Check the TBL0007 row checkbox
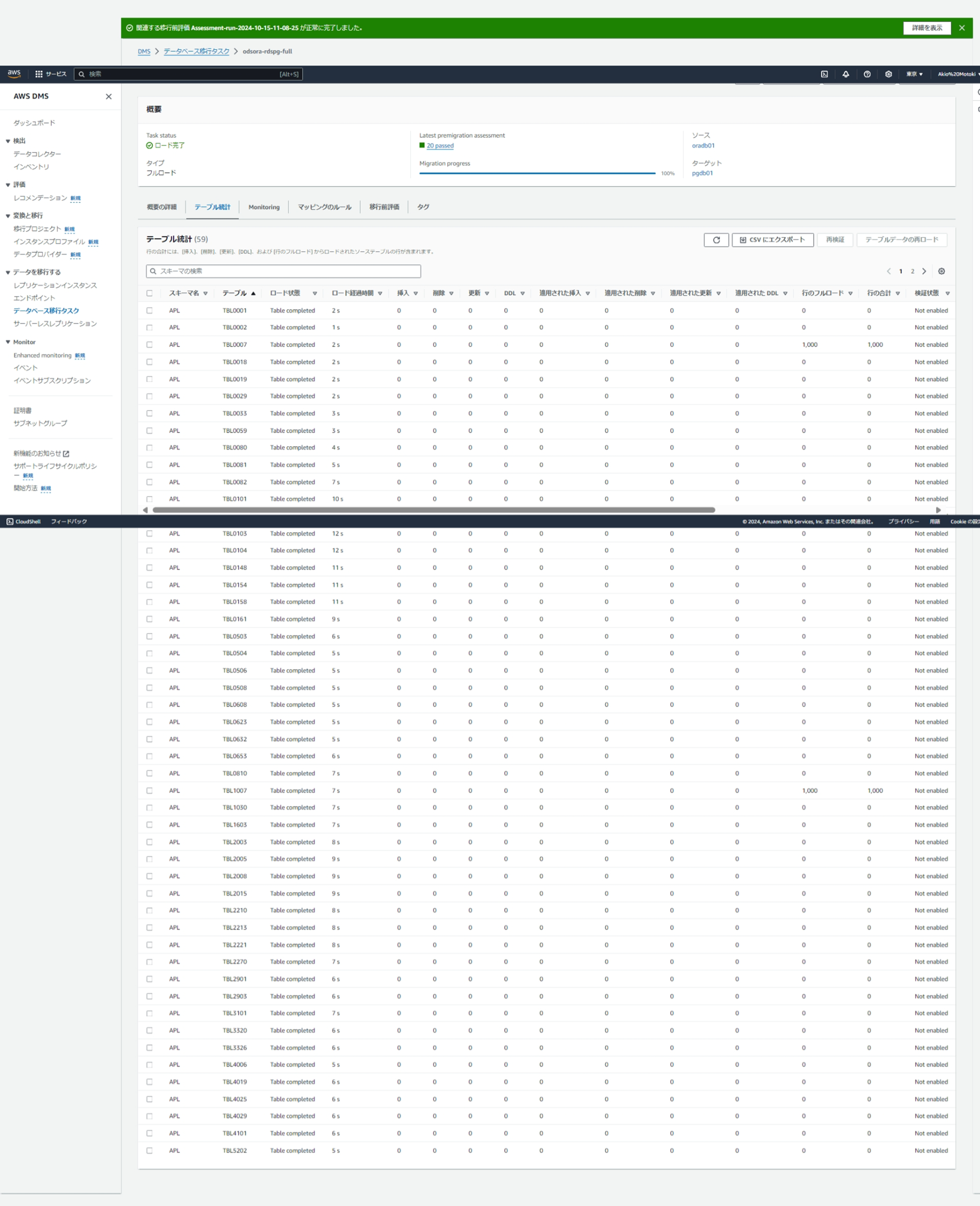Image resolution: width=980 pixels, height=1206 pixels. [x=150, y=345]
